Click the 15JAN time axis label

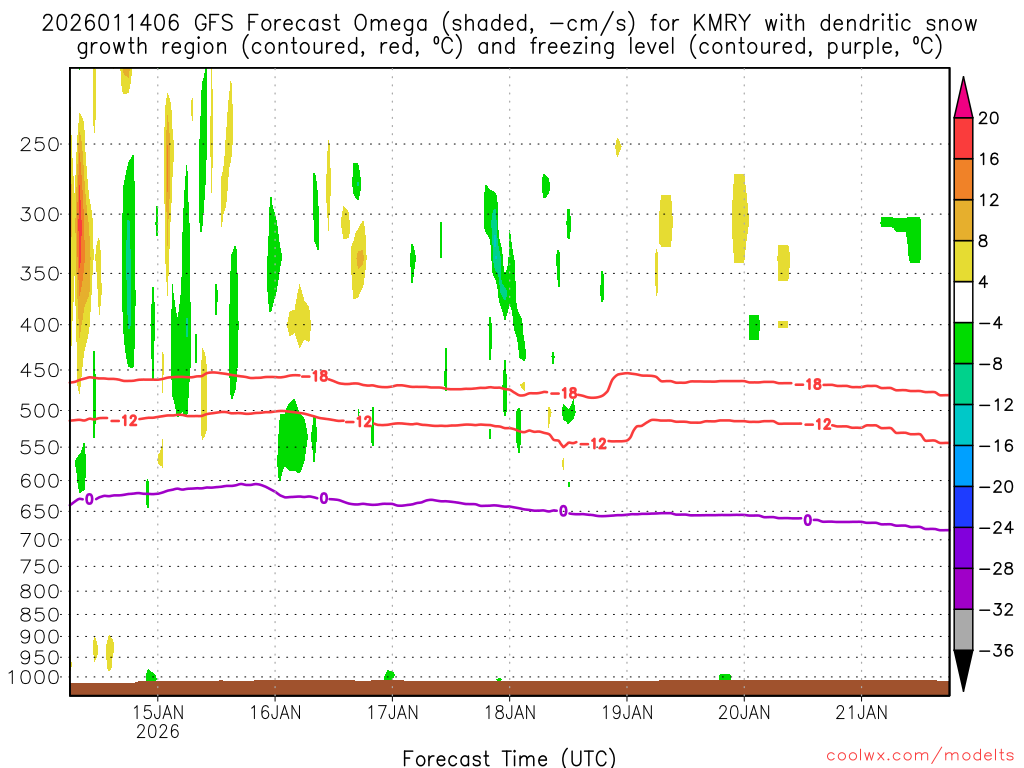(157, 712)
